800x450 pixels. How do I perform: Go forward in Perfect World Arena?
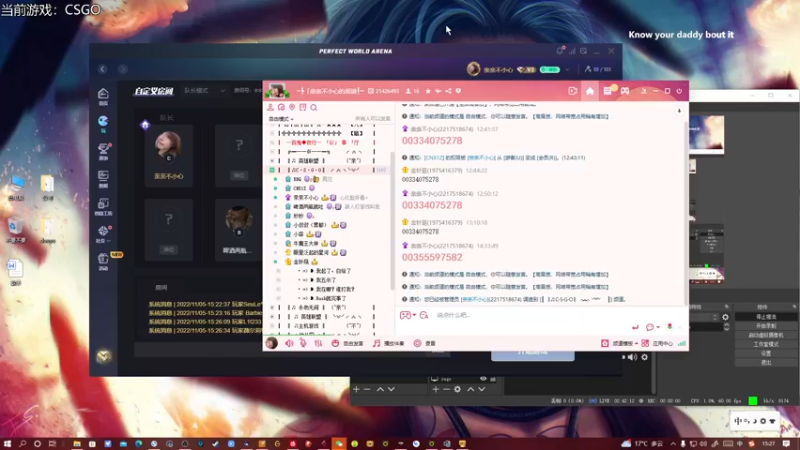coord(122,69)
